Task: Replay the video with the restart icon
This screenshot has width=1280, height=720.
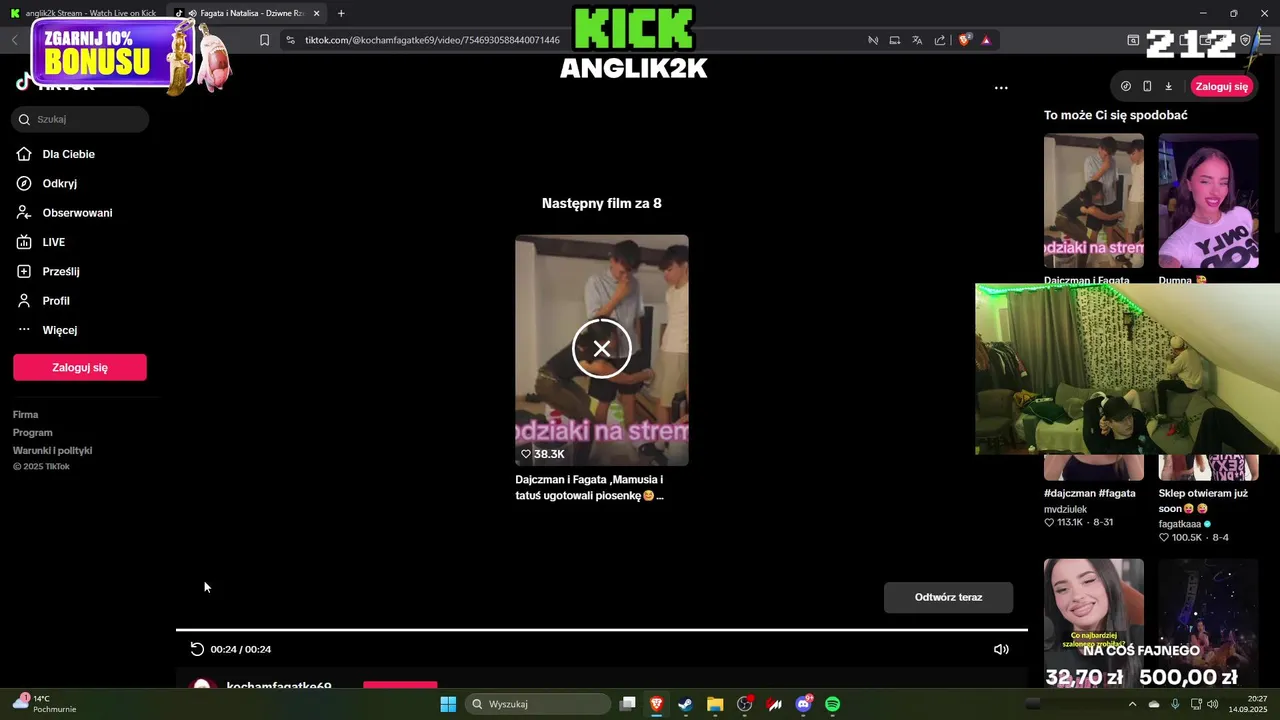Action: pyautogui.click(x=197, y=649)
